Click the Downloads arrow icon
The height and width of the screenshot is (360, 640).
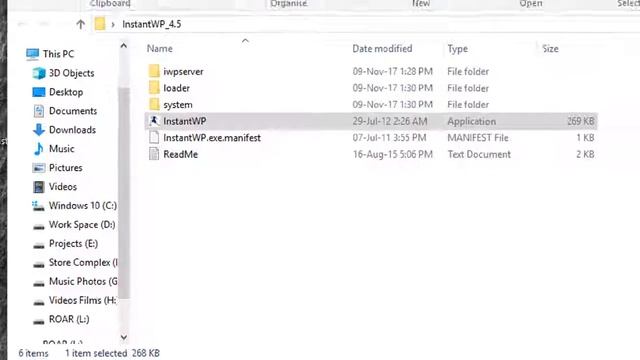click(x=39, y=130)
